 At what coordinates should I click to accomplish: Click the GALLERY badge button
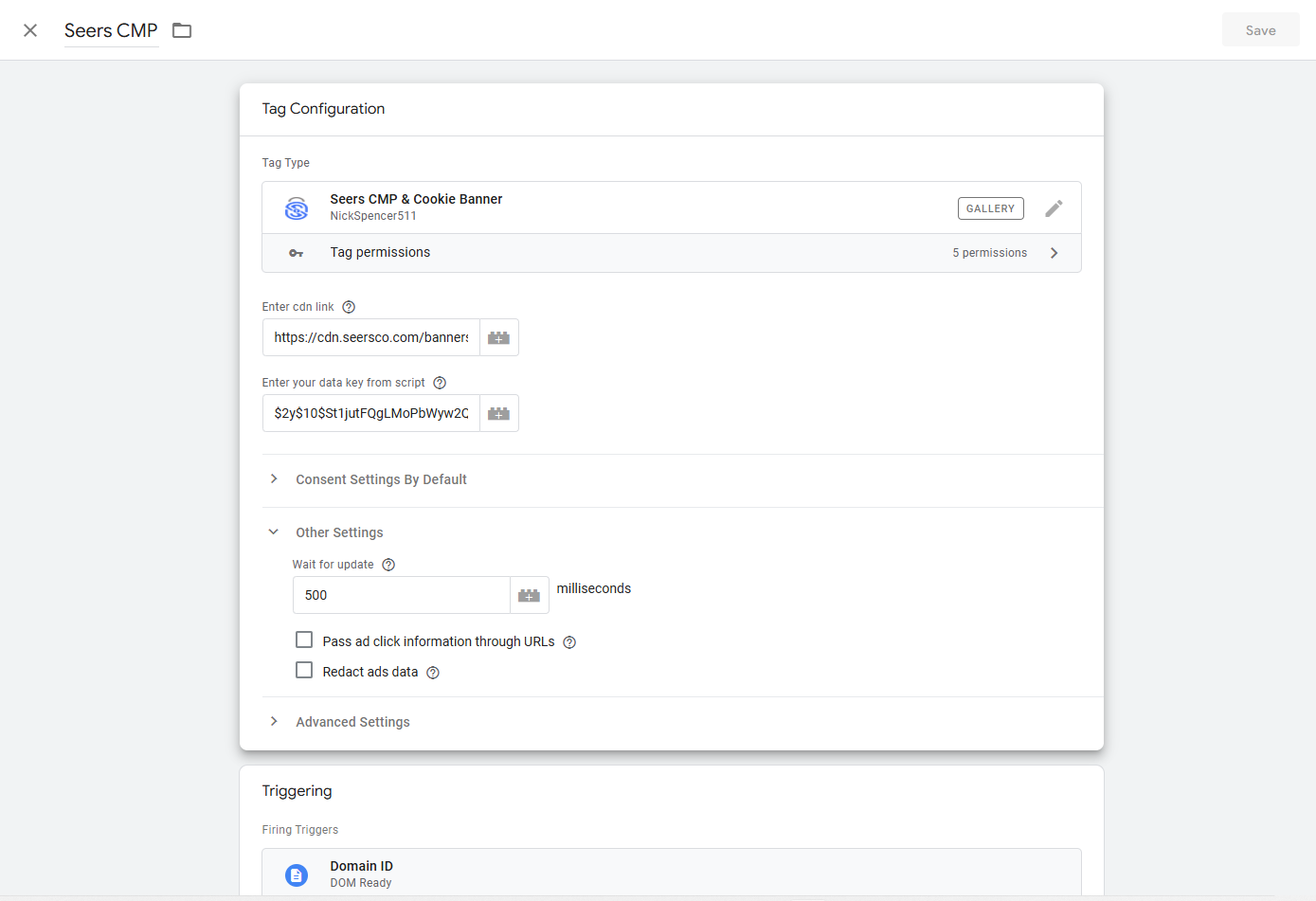click(x=990, y=208)
